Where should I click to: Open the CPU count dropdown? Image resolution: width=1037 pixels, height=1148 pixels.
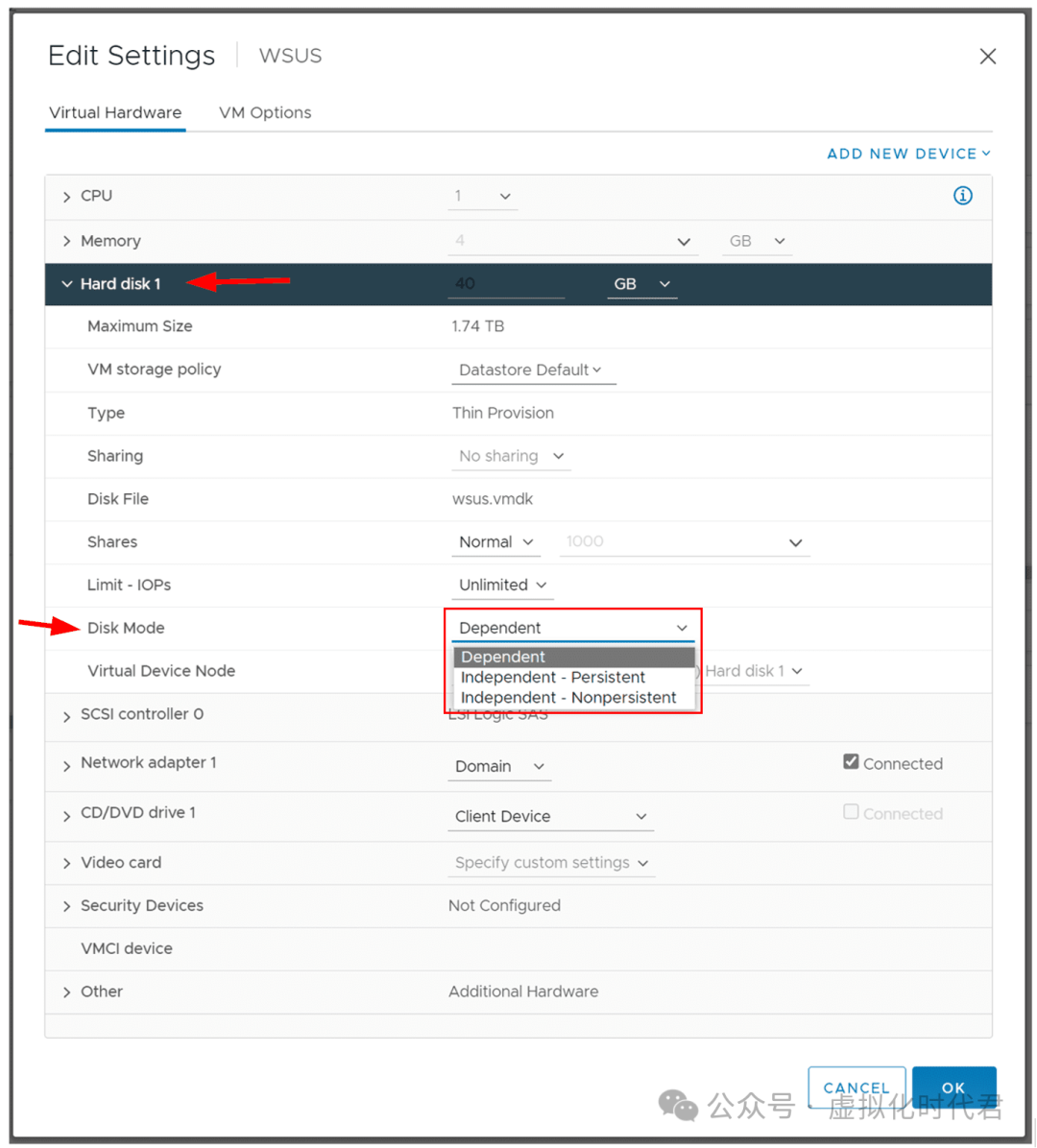click(x=483, y=196)
